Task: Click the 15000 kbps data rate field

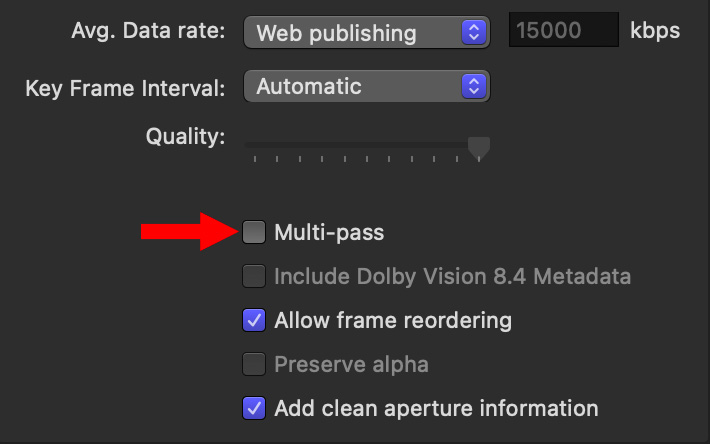Action: point(564,30)
